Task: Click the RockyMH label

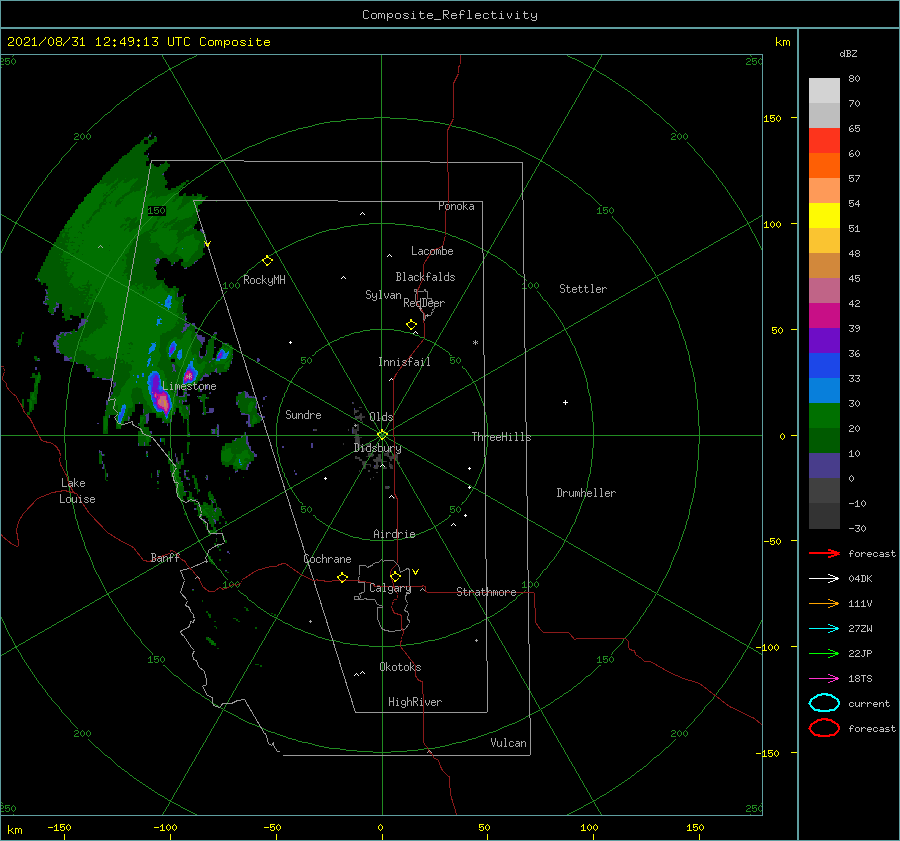Action: 264,280
